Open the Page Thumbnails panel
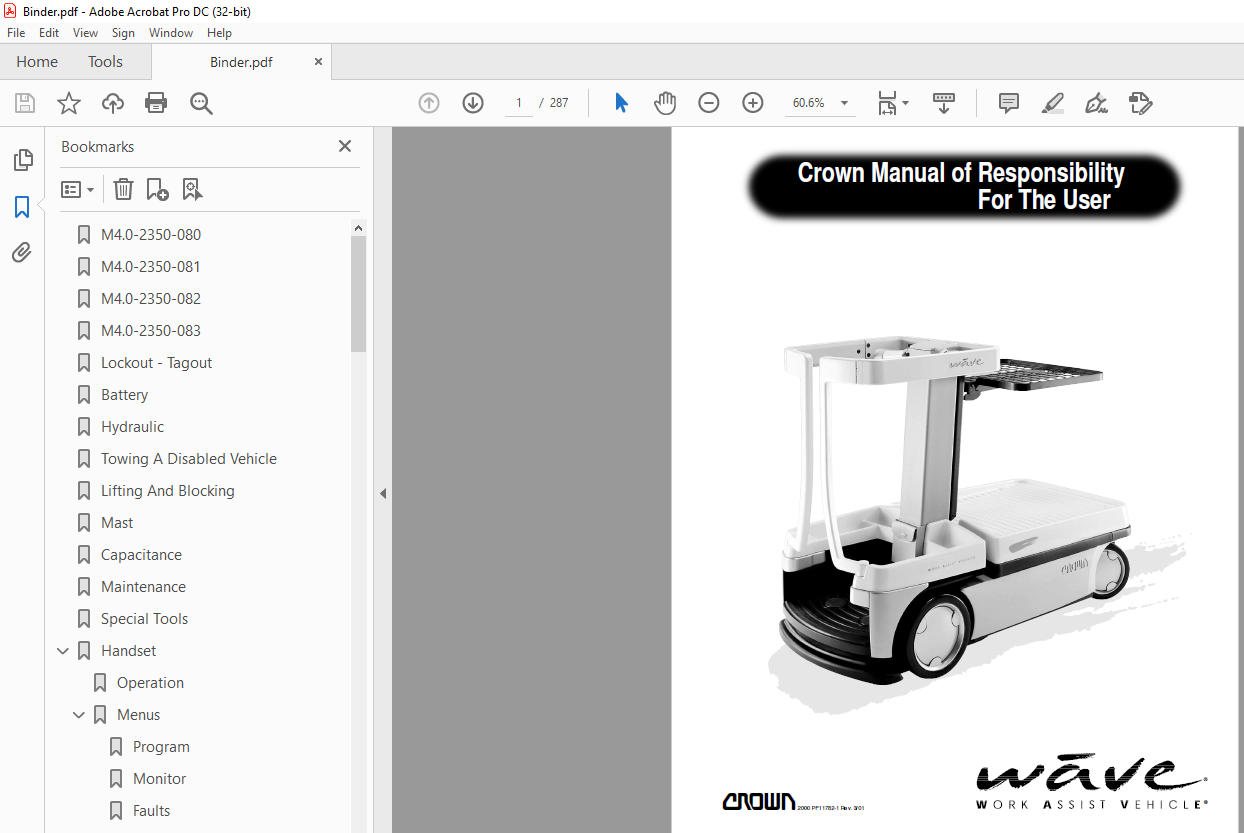1244x833 pixels. pos(22,160)
